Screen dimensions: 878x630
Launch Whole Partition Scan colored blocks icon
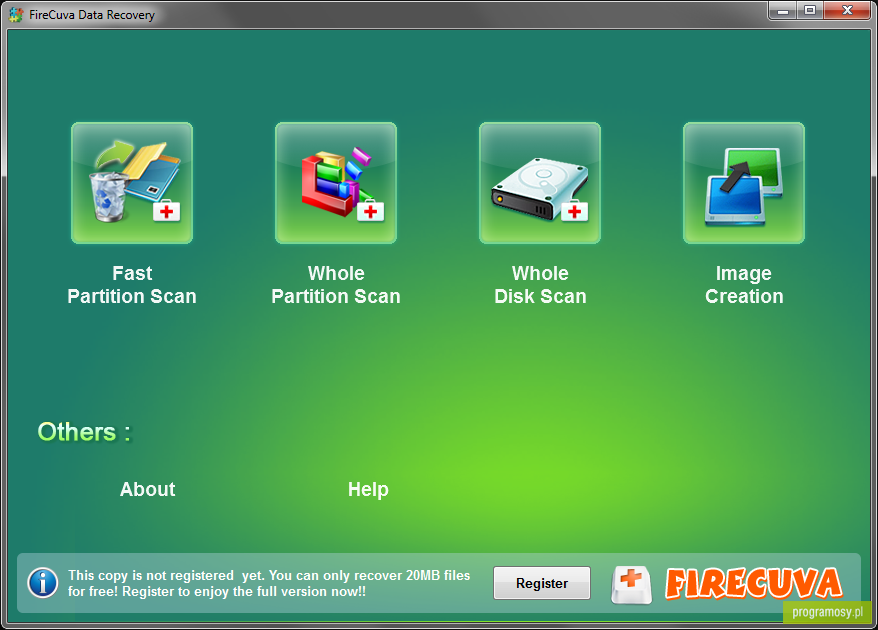[x=336, y=183]
